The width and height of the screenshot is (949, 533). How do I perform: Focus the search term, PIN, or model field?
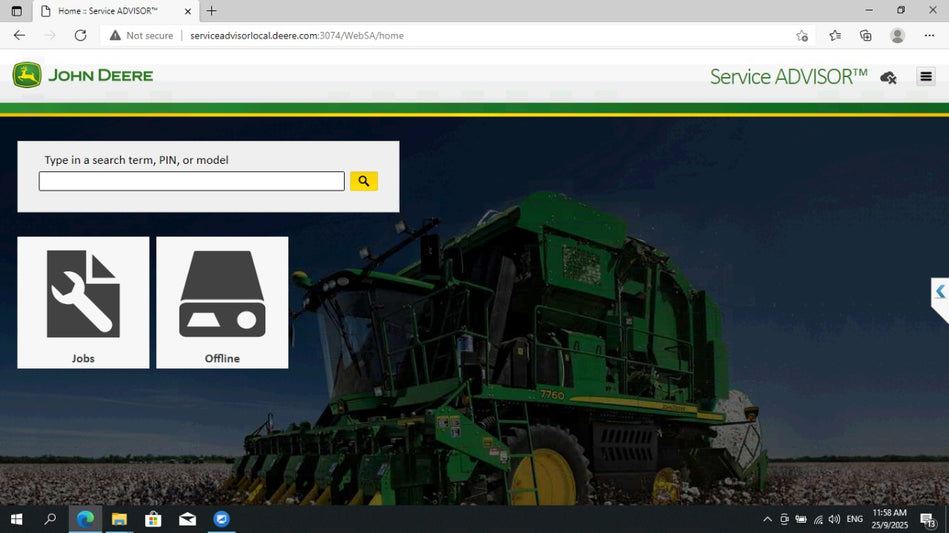click(191, 181)
